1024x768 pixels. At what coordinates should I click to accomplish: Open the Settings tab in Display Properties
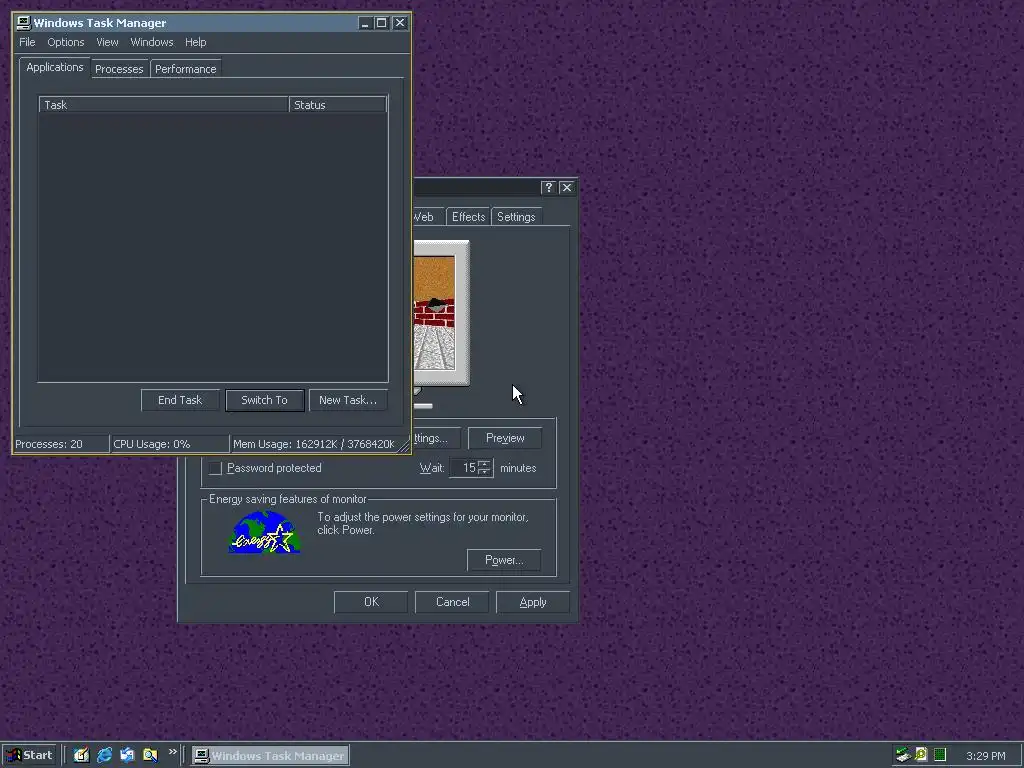(x=516, y=217)
